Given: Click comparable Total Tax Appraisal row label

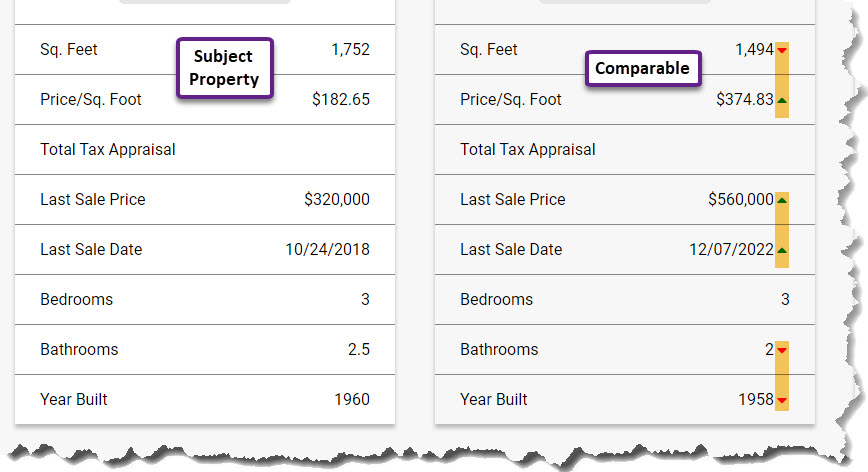Looking at the screenshot, I should coord(528,149).
